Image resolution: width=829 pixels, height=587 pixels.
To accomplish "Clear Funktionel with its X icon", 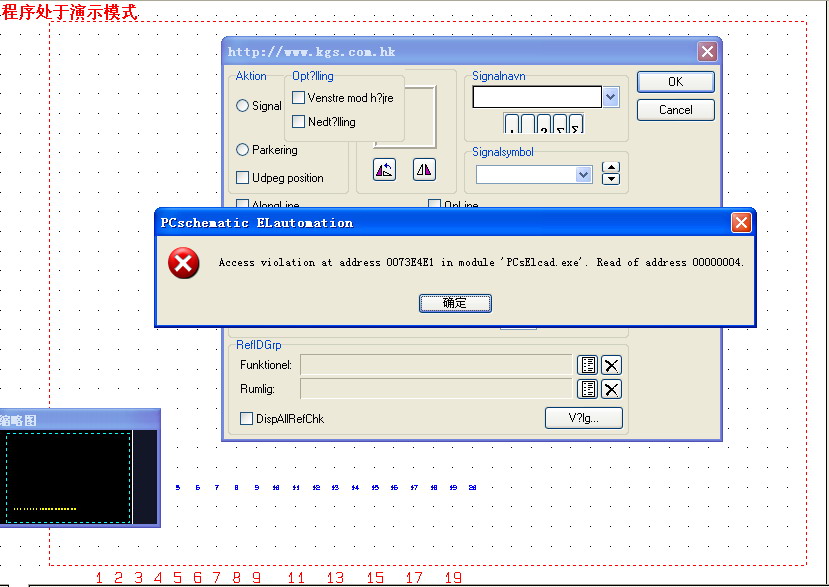I will (x=611, y=365).
